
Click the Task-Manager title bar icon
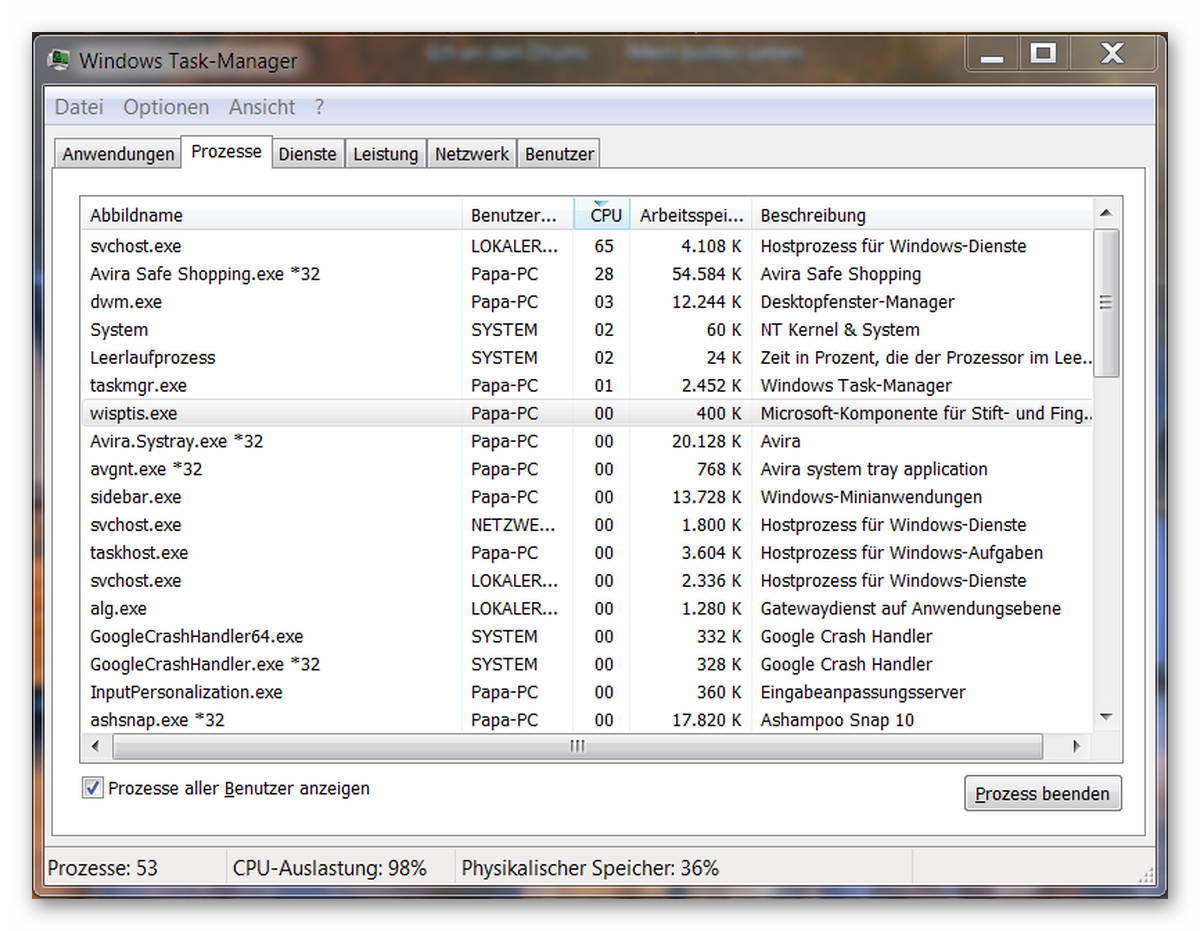[60, 61]
